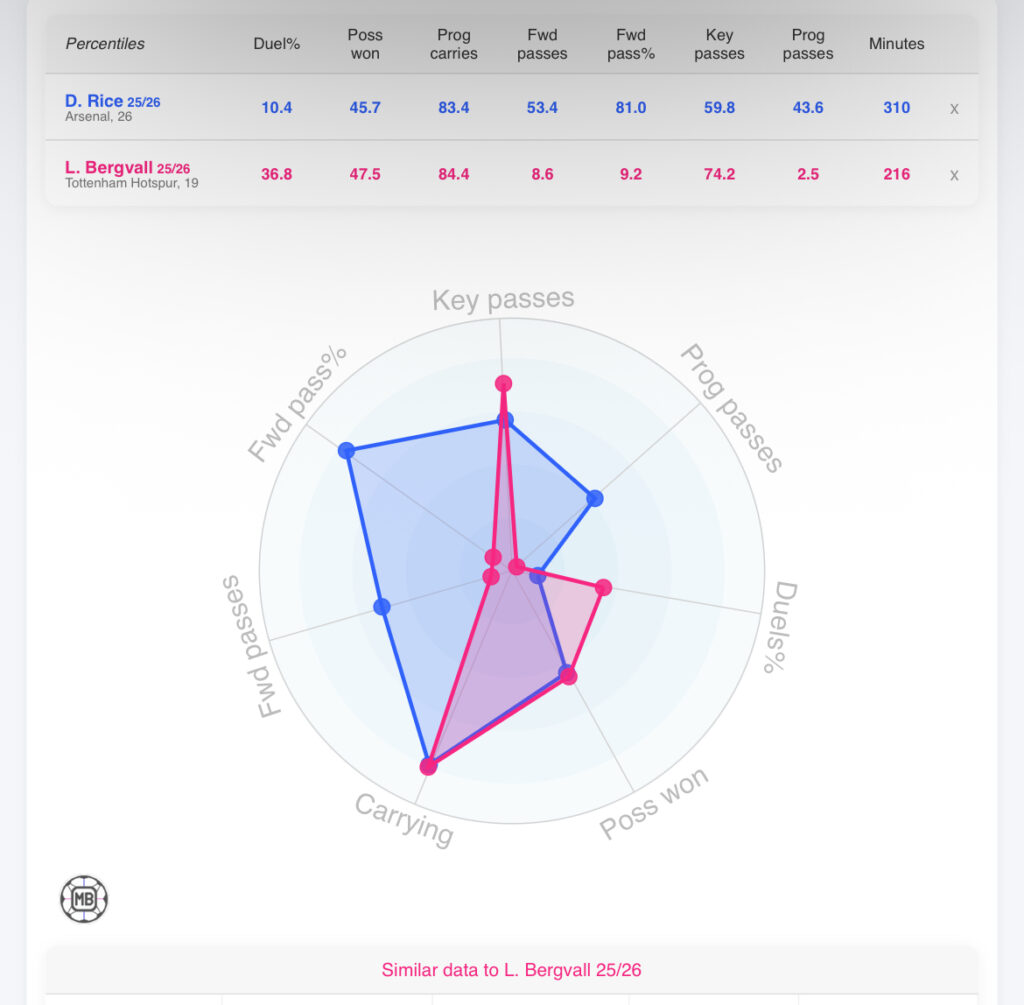This screenshot has width=1024, height=1005.
Task: Sort by Prog passes column header
Action: point(808,44)
